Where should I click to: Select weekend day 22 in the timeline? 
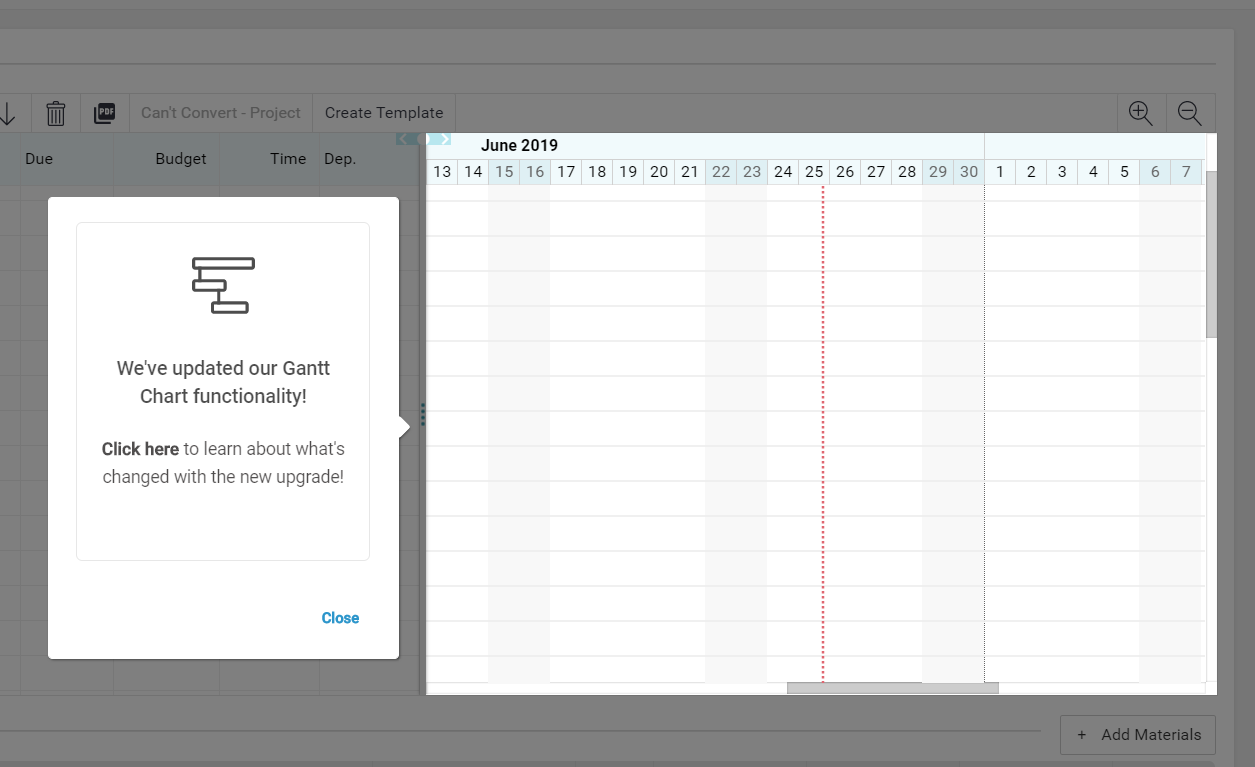[x=721, y=172]
